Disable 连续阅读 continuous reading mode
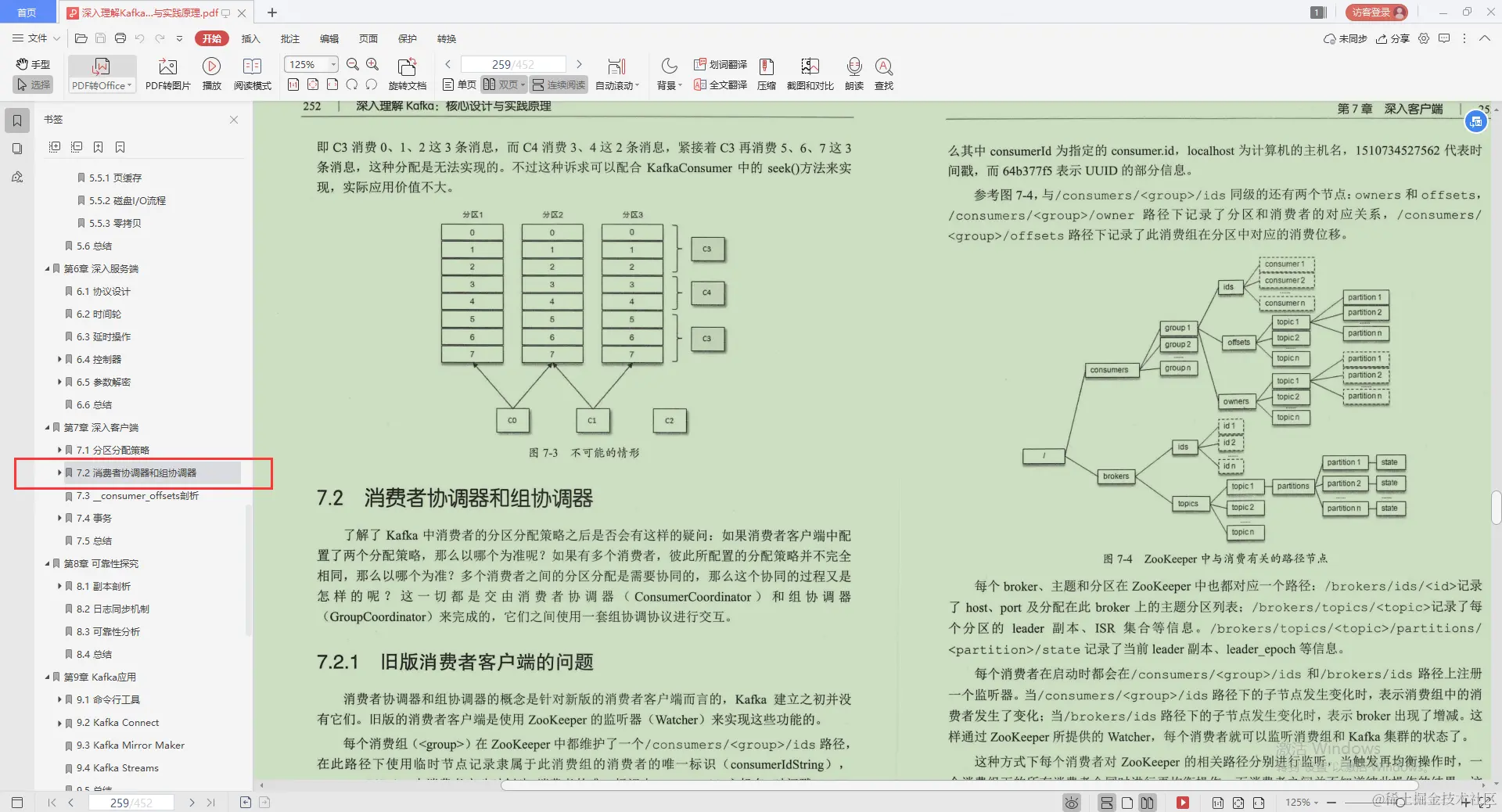The height and width of the screenshot is (812, 1502). [x=558, y=84]
